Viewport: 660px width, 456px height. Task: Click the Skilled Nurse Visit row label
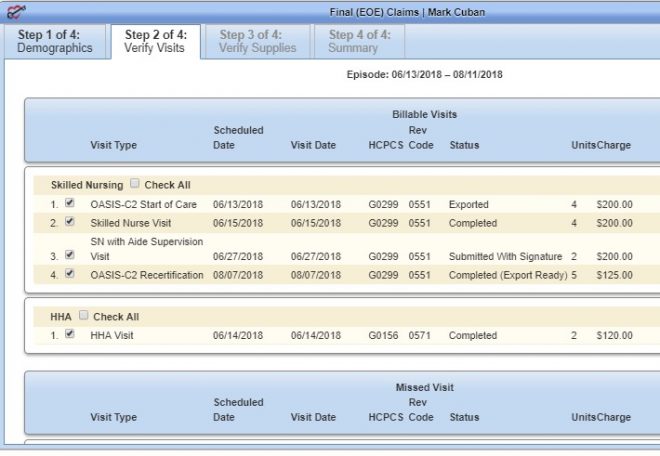pos(132,223)
